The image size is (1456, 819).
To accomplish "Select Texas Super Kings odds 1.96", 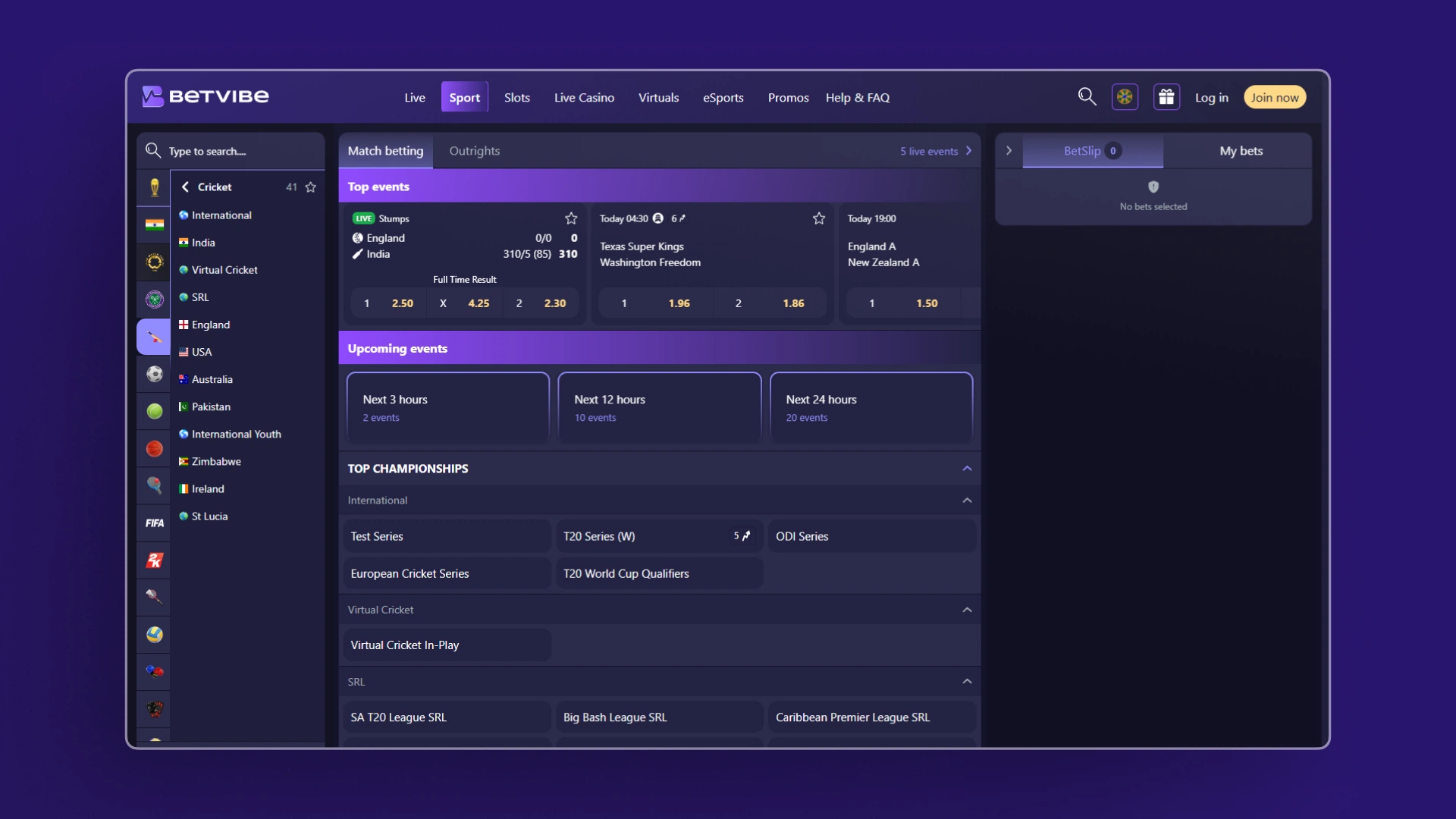I will click(x=656, y=303).
